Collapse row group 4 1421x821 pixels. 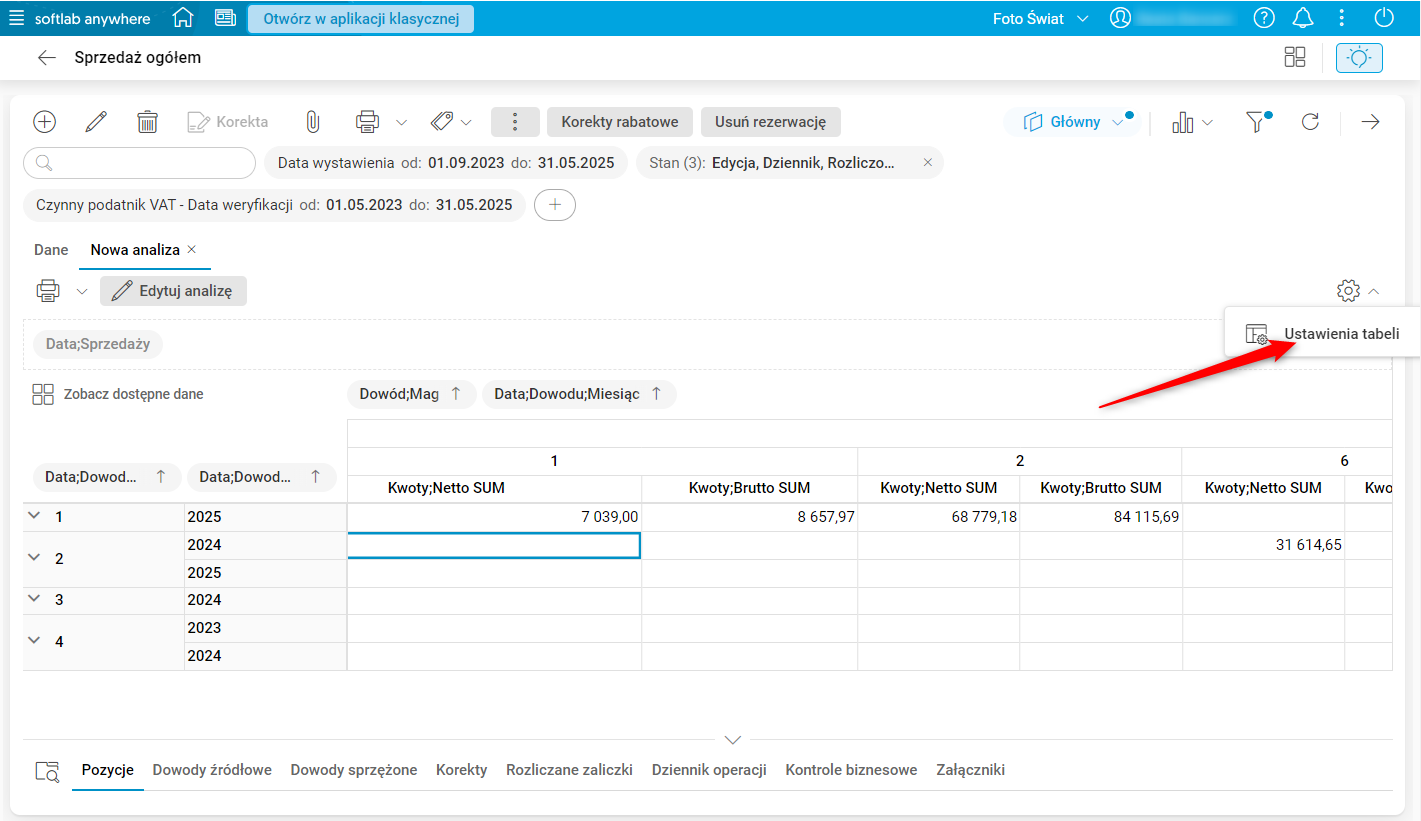pyautogui.click(x=34, y=640)
